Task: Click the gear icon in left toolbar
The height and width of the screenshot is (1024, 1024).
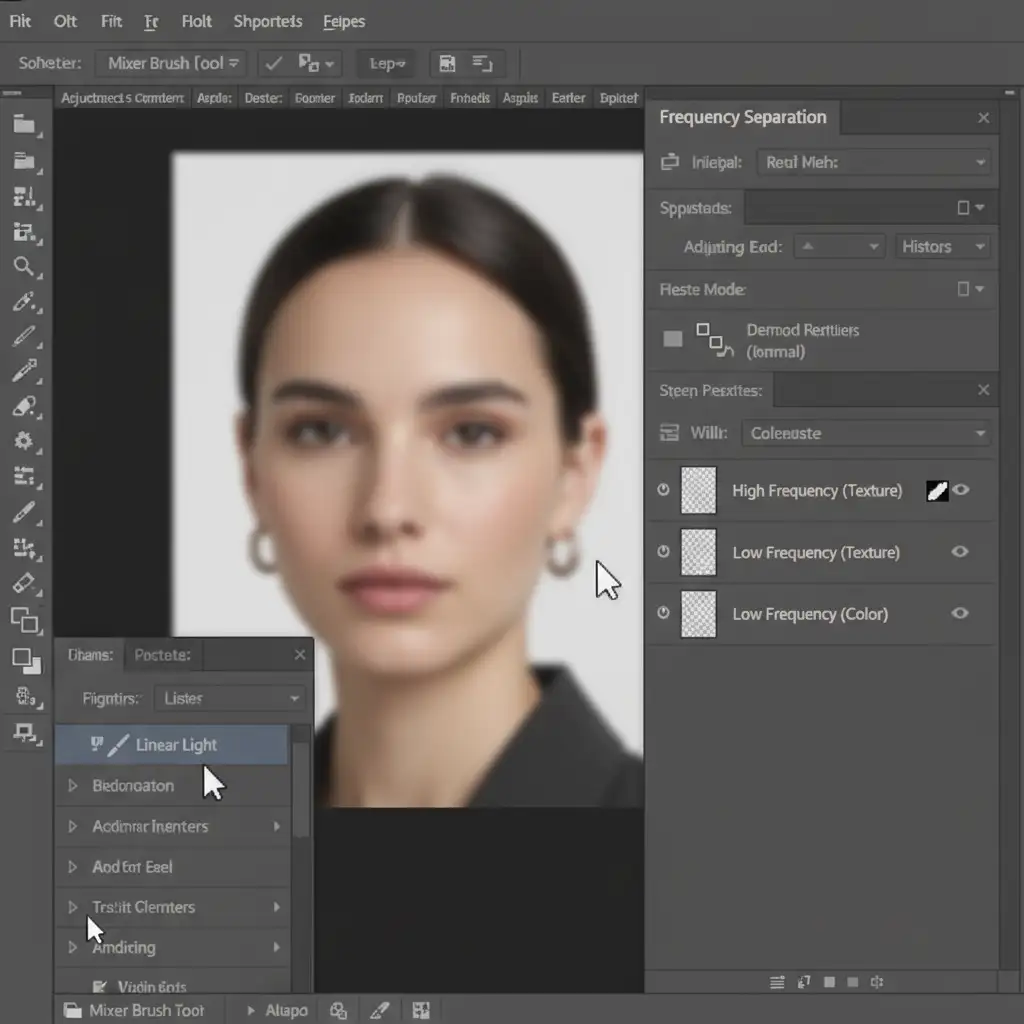Action: tap(24, 441)
